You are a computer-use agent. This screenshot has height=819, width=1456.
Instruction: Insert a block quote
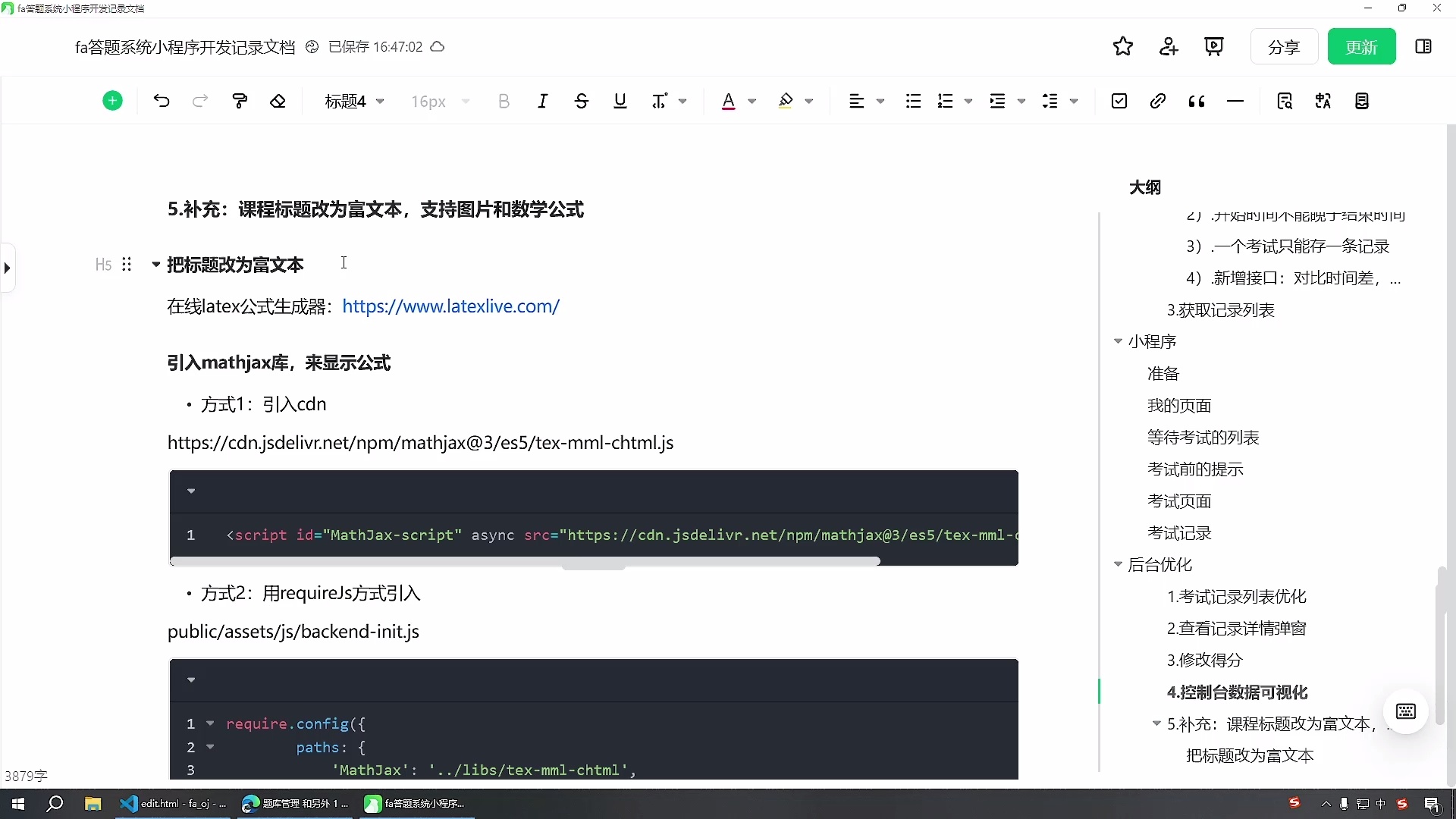pos(1197,101)
